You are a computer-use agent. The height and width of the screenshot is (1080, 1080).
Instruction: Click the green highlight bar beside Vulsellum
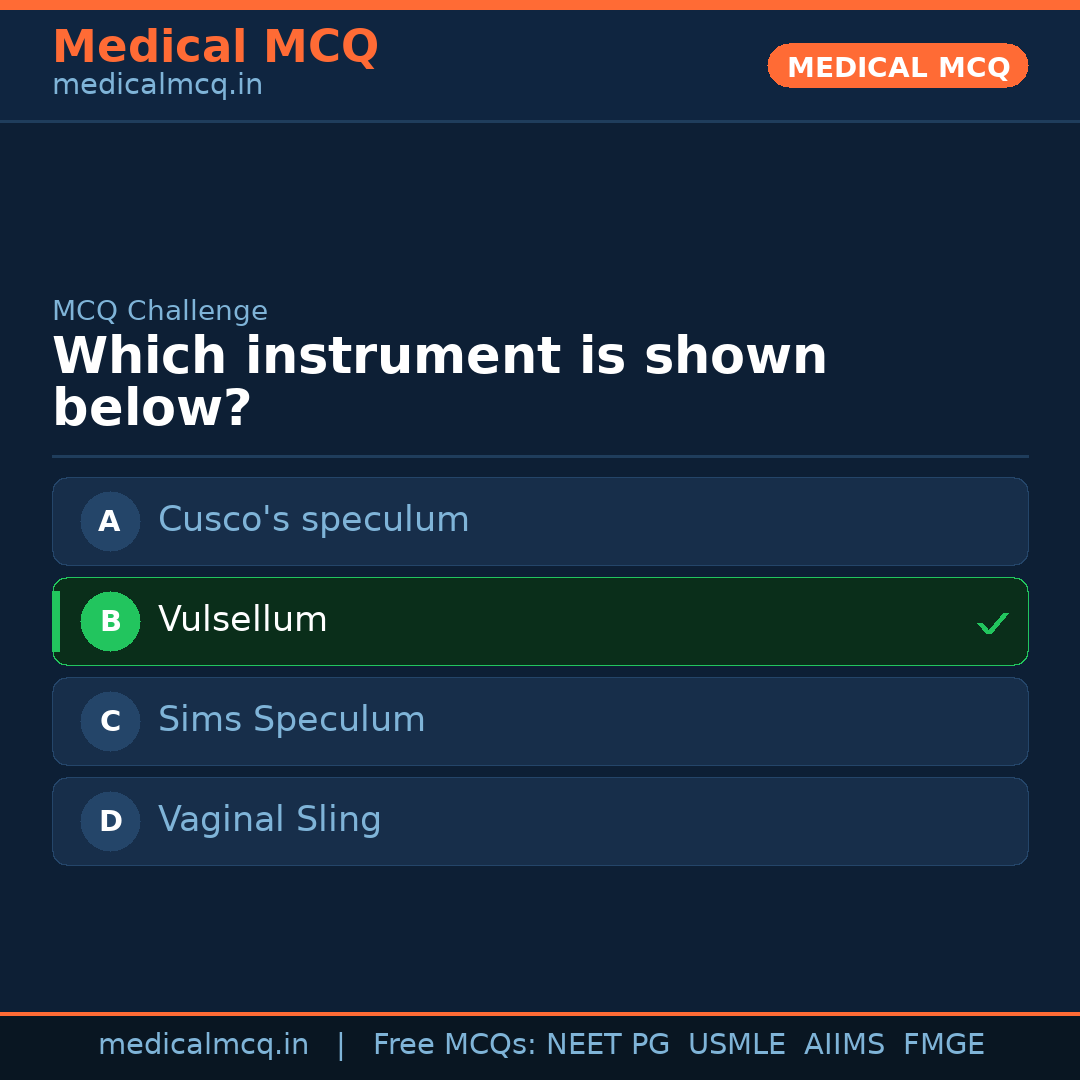pyautogui.click(x=55, y=621)
